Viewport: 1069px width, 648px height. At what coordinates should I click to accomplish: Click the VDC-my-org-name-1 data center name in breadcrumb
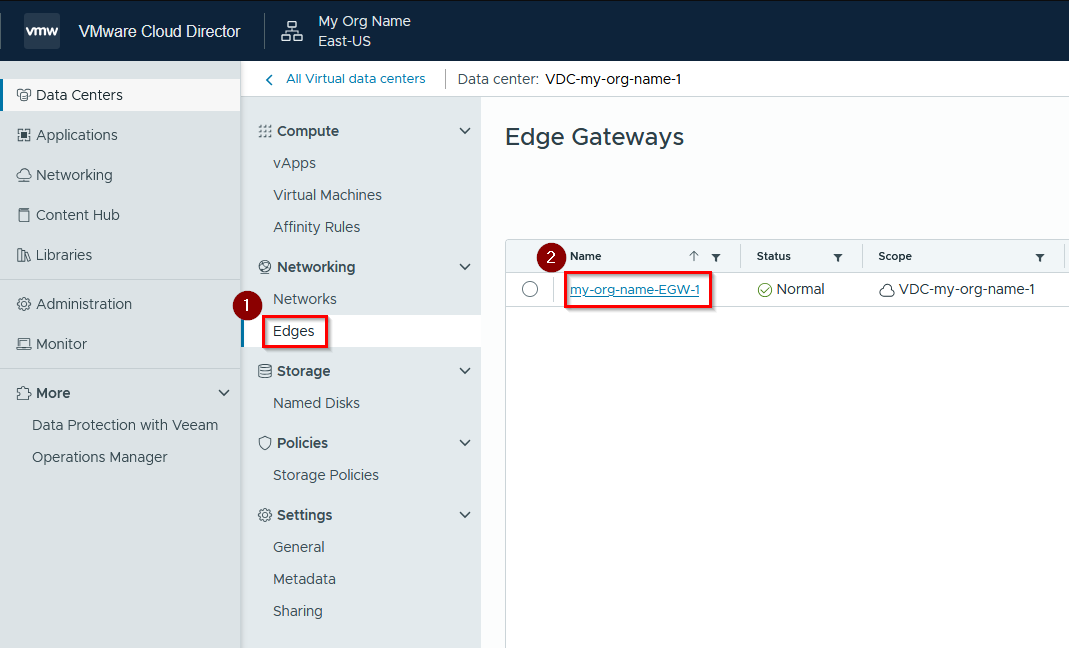click(x=613, y=79)
